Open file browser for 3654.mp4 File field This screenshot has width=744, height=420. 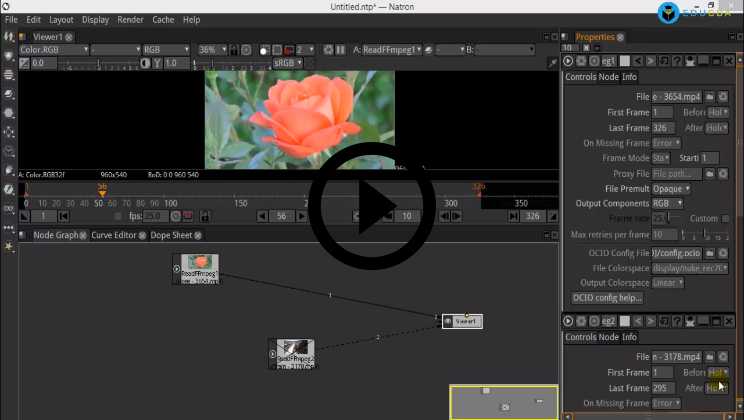pyautogui.click(x=710, y=97)
